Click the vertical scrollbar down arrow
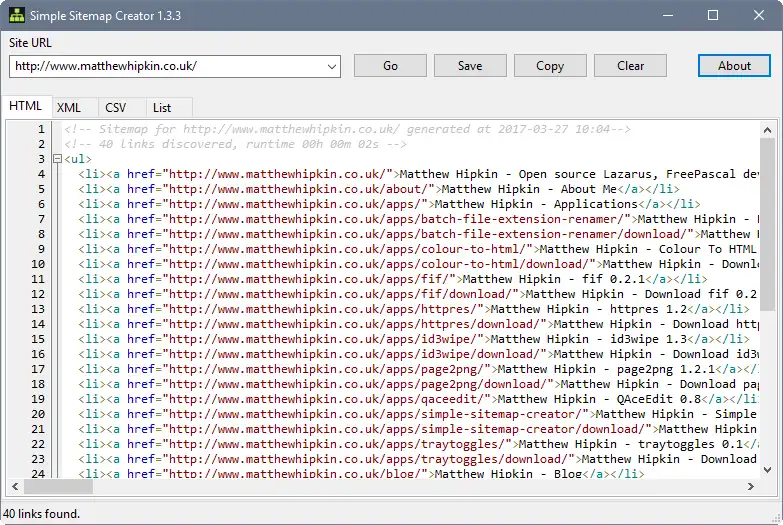 (x=768, y=470)
